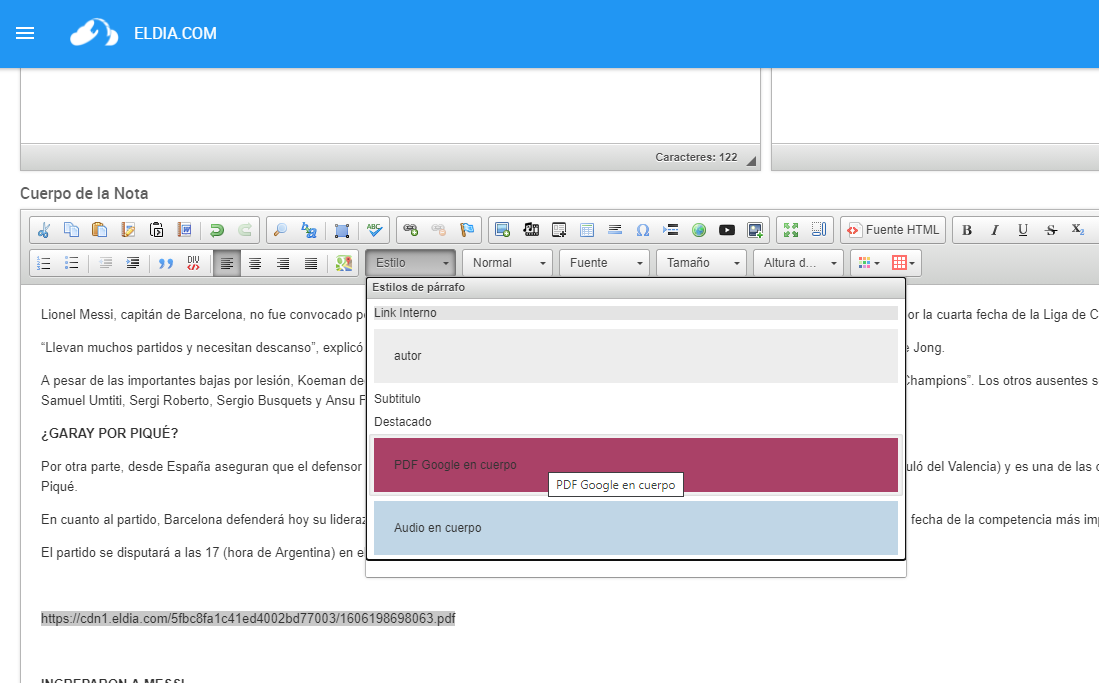1099x683 pixels.
Task: Click the Google Maps icon
Action: pos(344,263)
